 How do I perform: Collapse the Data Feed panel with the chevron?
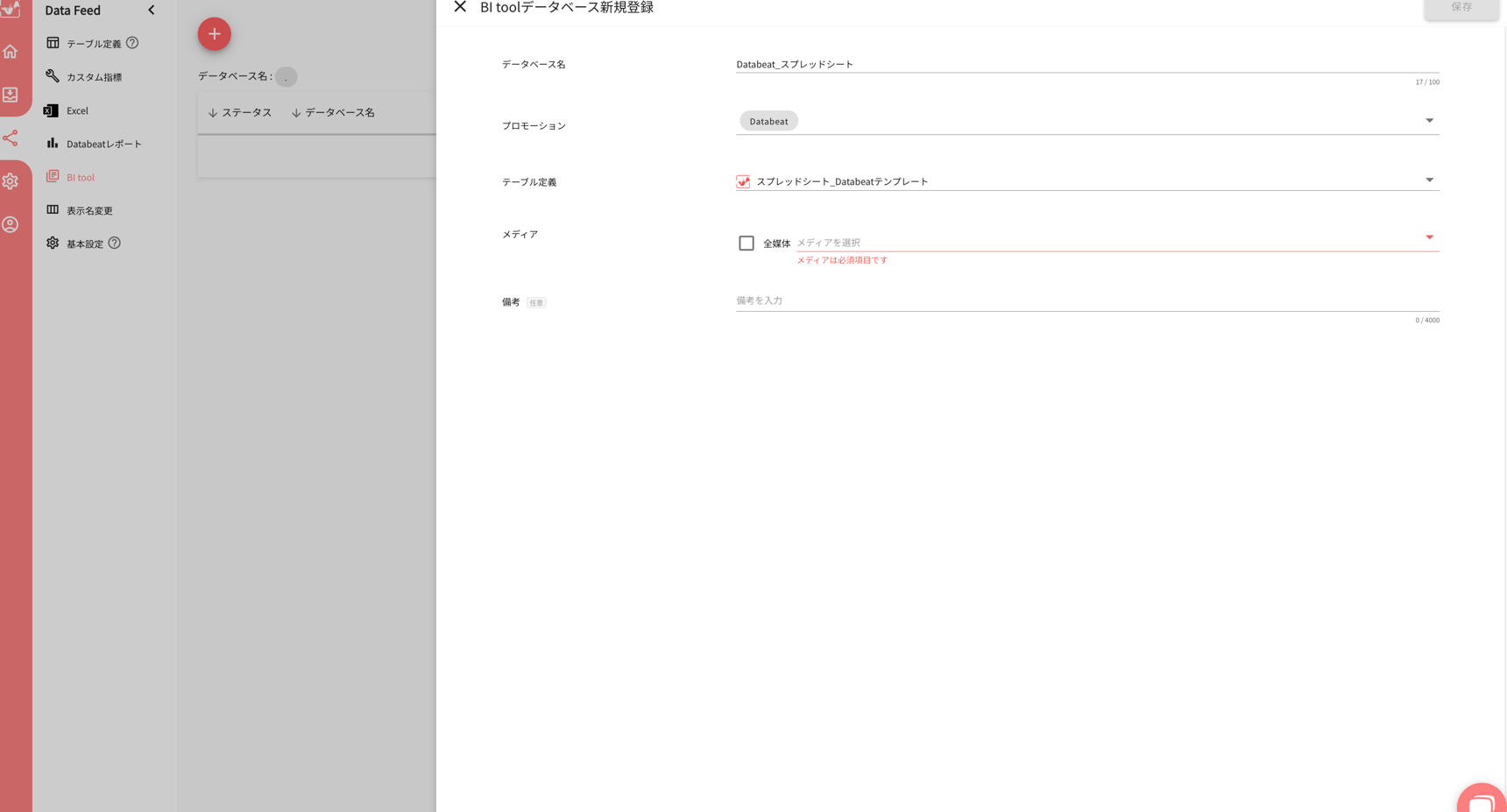pos(152,11)
